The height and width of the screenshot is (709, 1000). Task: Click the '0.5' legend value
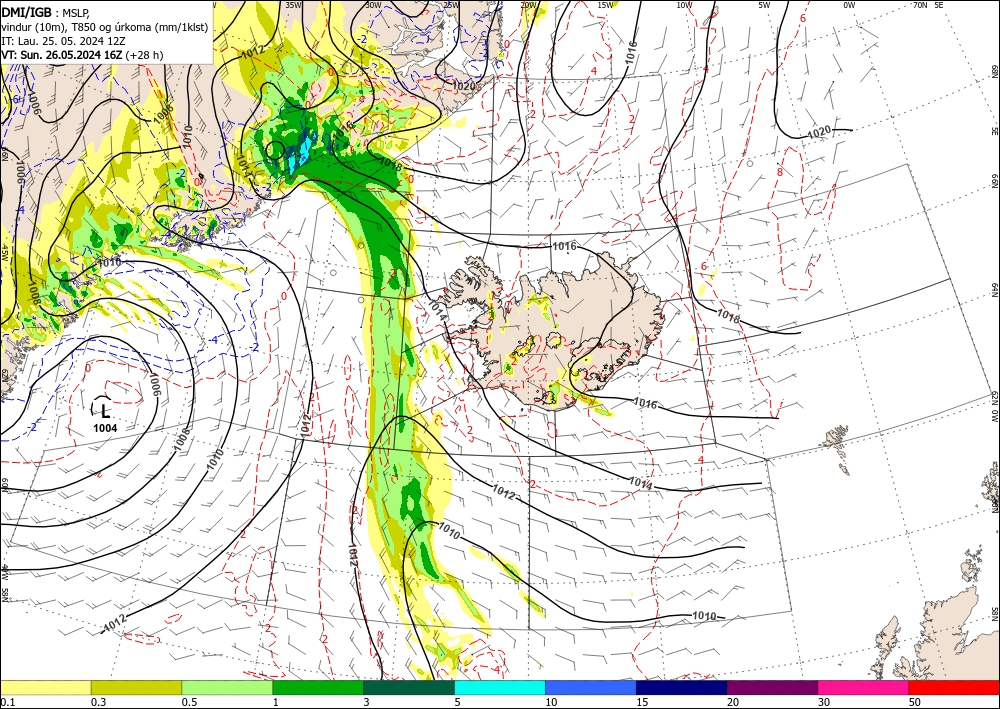coord(189,702)
